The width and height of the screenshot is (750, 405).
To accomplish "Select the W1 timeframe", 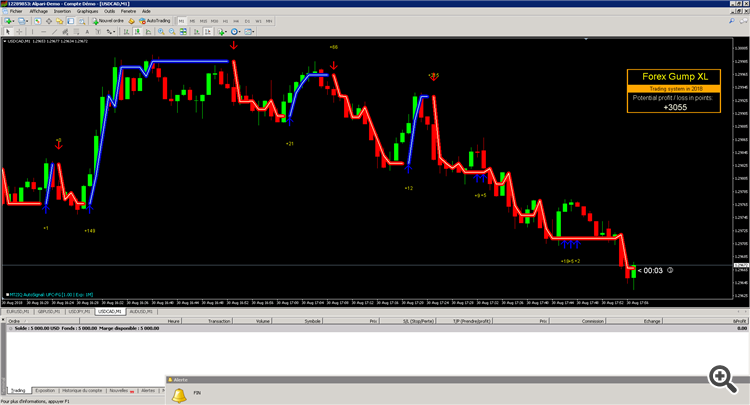I will pyautogui.click(x=258, y=21).
